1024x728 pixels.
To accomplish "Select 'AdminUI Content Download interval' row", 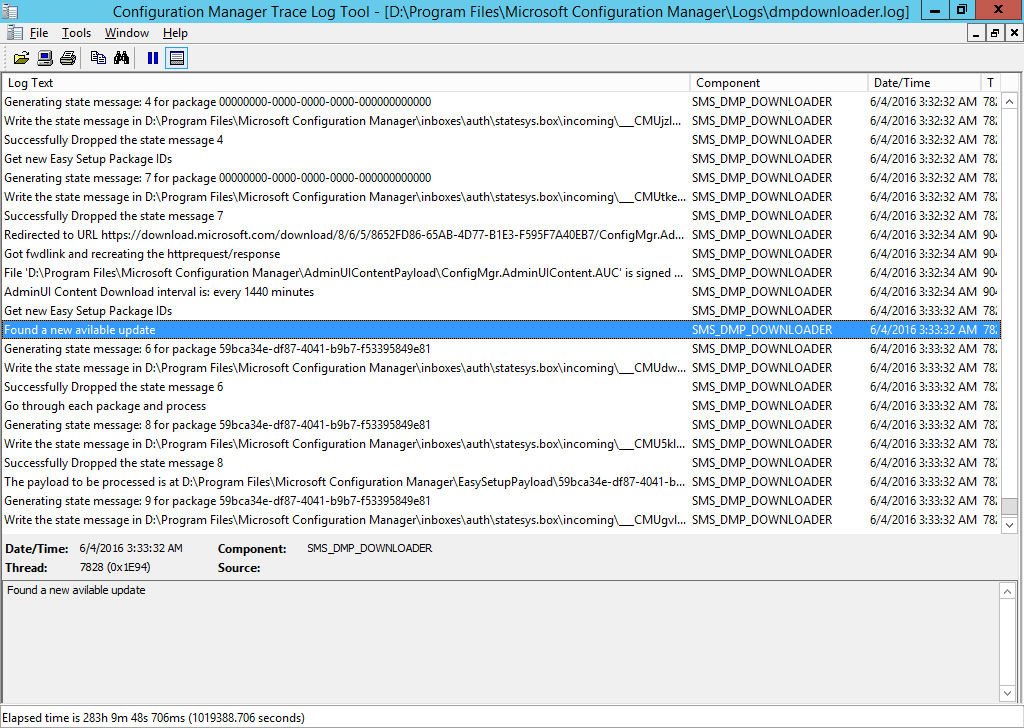I will click(501, 292).
